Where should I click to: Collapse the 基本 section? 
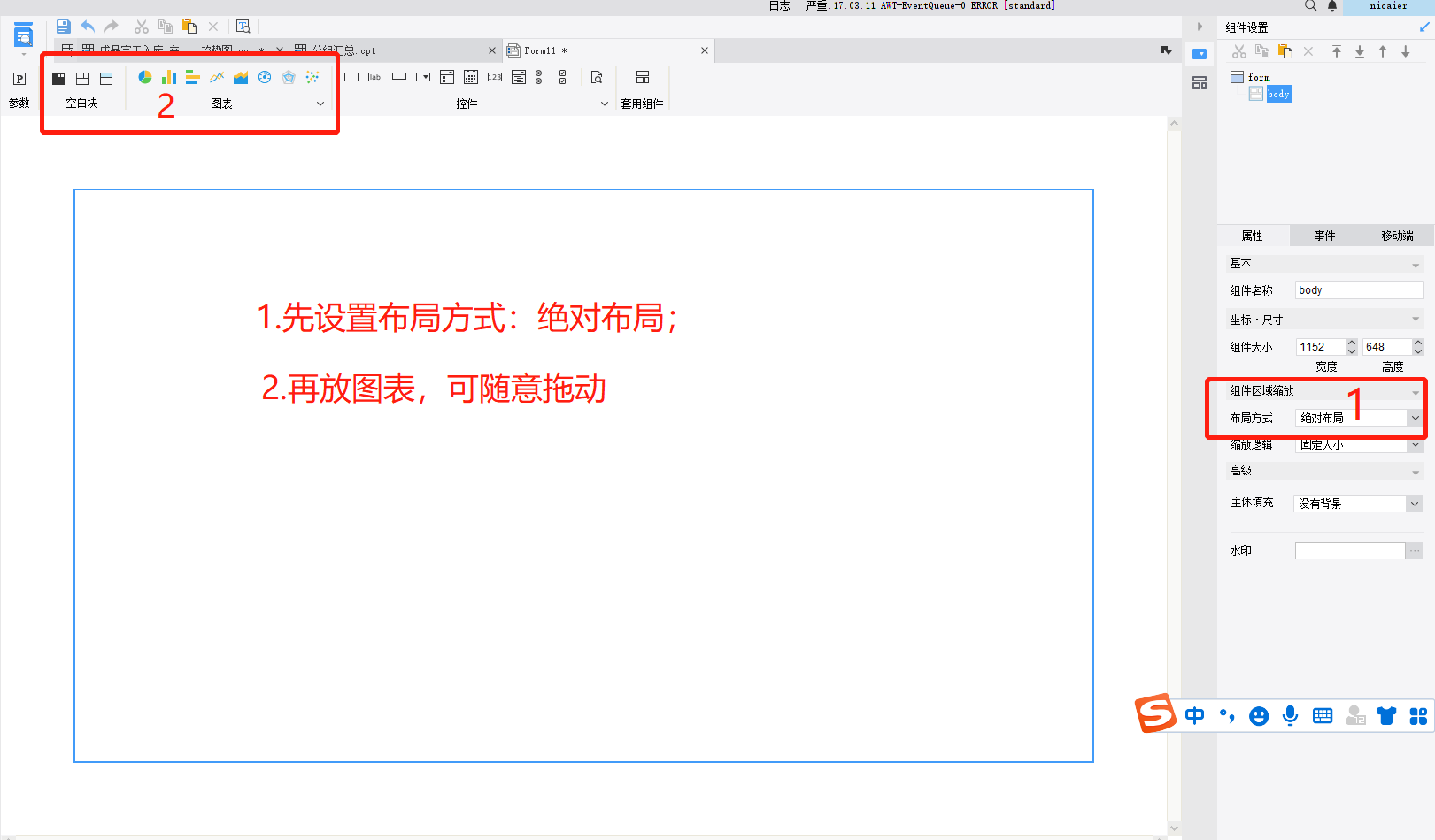pos(1416,265)
